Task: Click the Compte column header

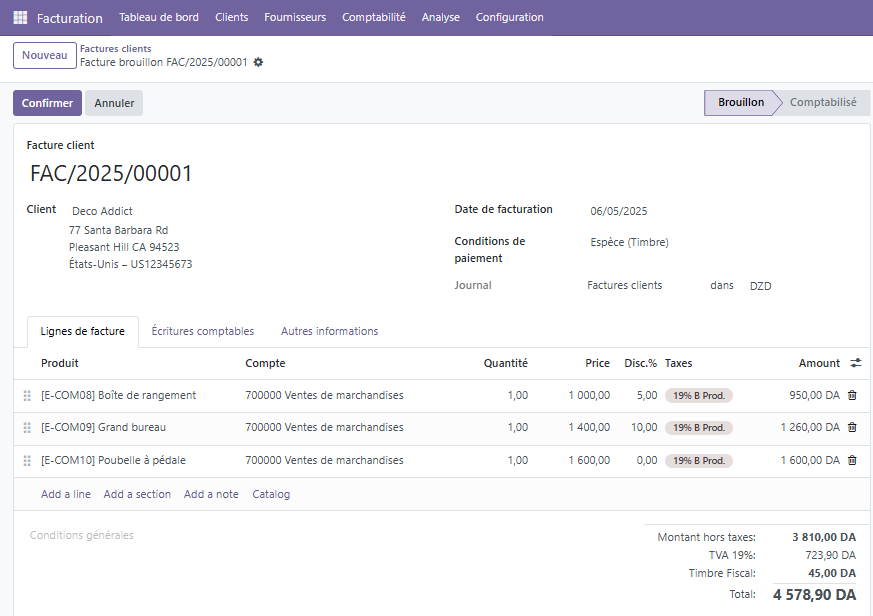Action: click(265, 363)
